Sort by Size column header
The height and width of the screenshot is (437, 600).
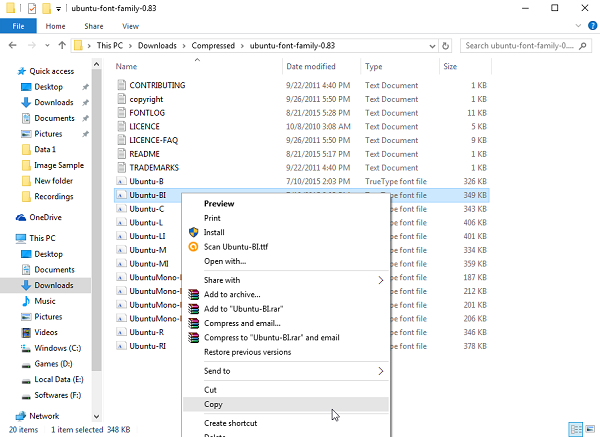465,67
